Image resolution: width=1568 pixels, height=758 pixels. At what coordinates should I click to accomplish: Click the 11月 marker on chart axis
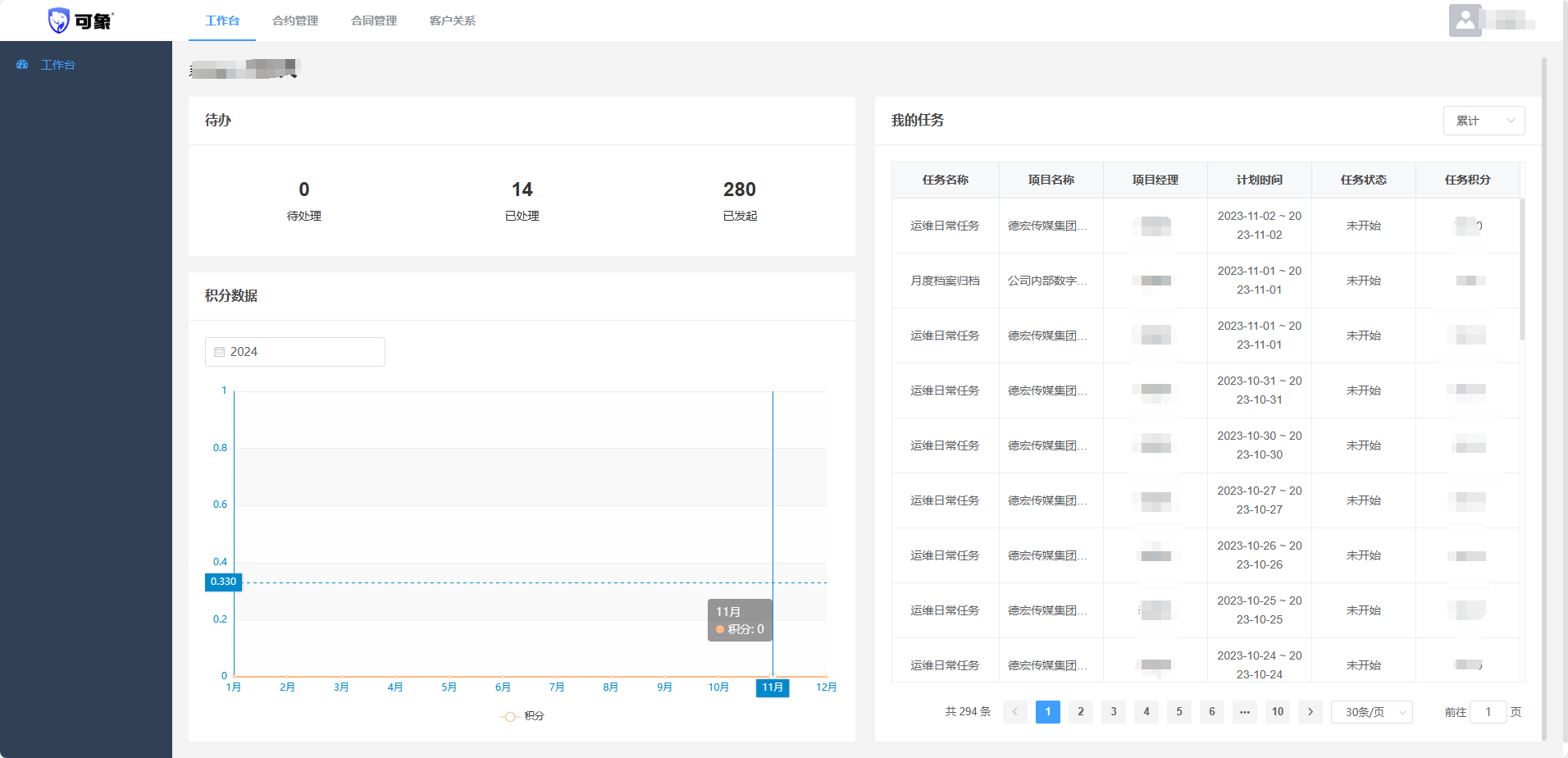(773, 687)
